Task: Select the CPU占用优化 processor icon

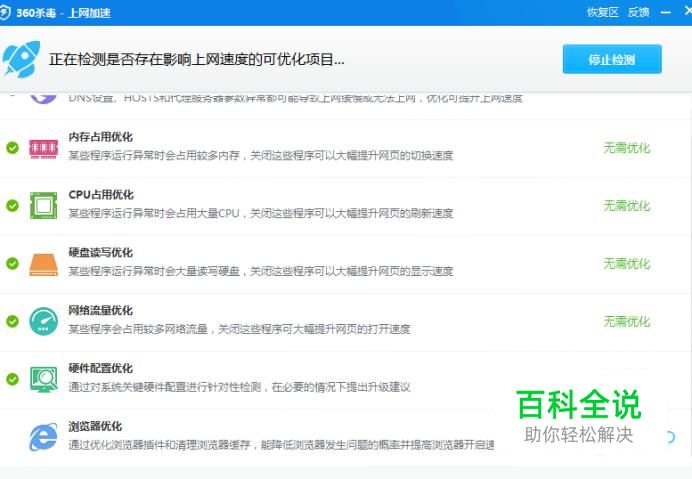Action: tap(43, 206)
